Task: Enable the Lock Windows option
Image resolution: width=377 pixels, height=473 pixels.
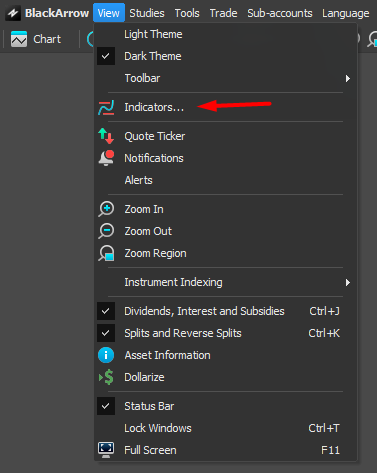Action: (x=225, y=428)
